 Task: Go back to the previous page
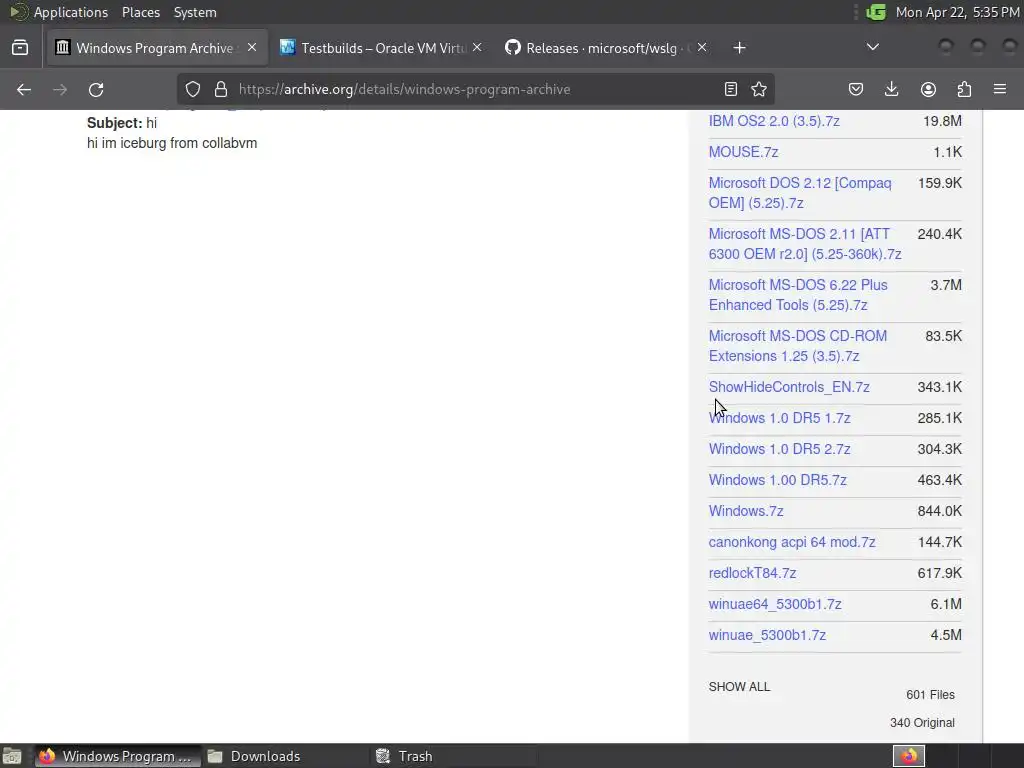pyautogui.click(x=24, y=89)
